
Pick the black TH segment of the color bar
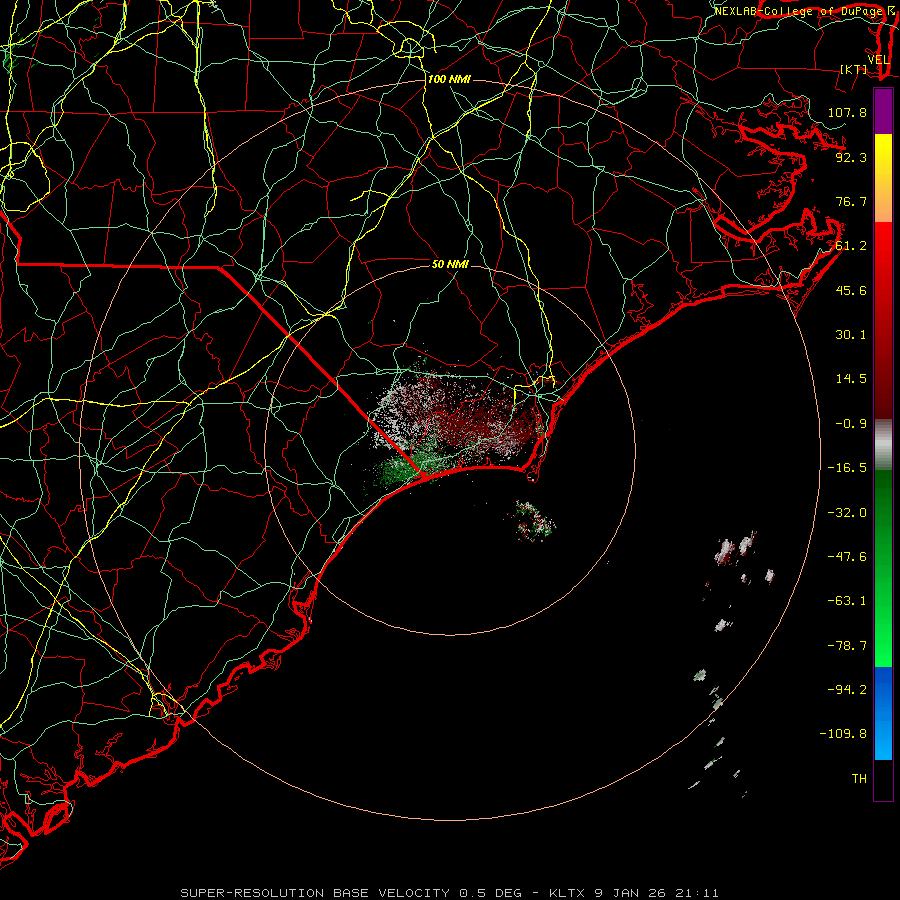[x=883, y=779]
